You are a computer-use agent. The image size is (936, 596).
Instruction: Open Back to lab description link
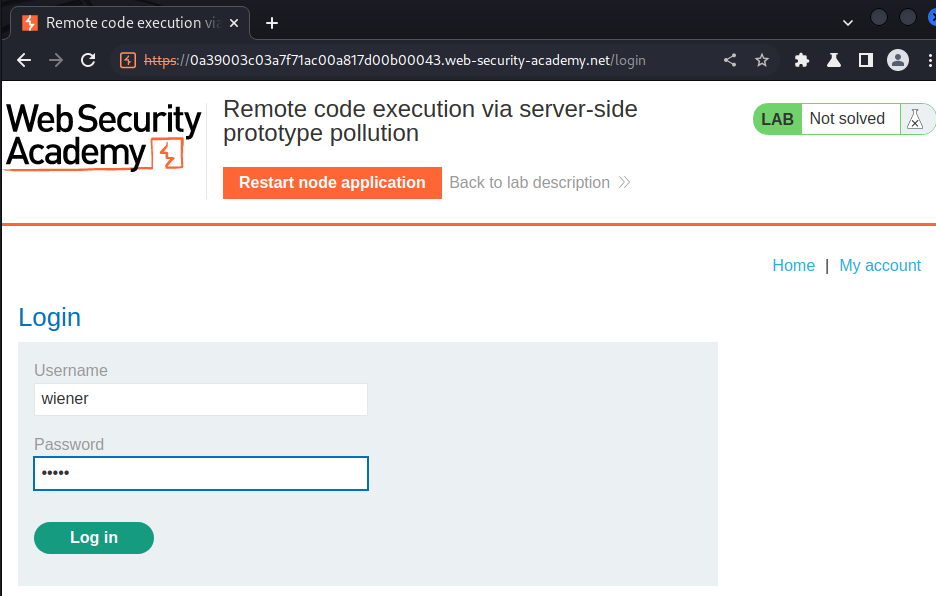[x=540, y=183]
